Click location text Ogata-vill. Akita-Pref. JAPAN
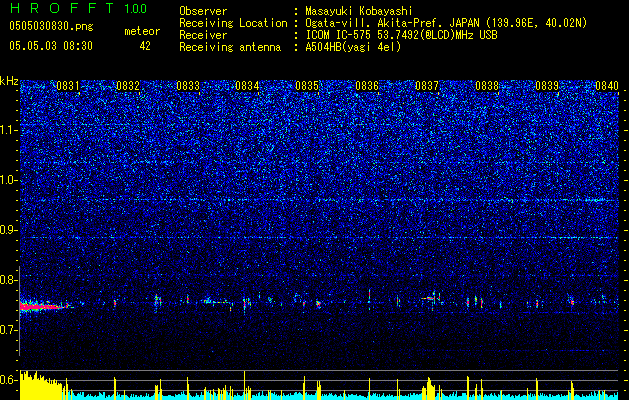The image size is (629, 400). pyautogui.click(x=393, y=23)
